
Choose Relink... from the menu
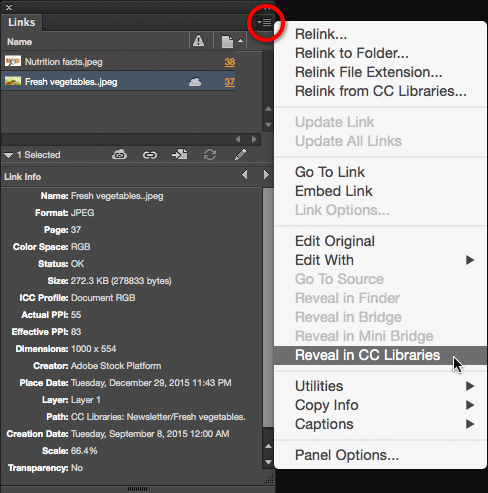coord(380,34)
